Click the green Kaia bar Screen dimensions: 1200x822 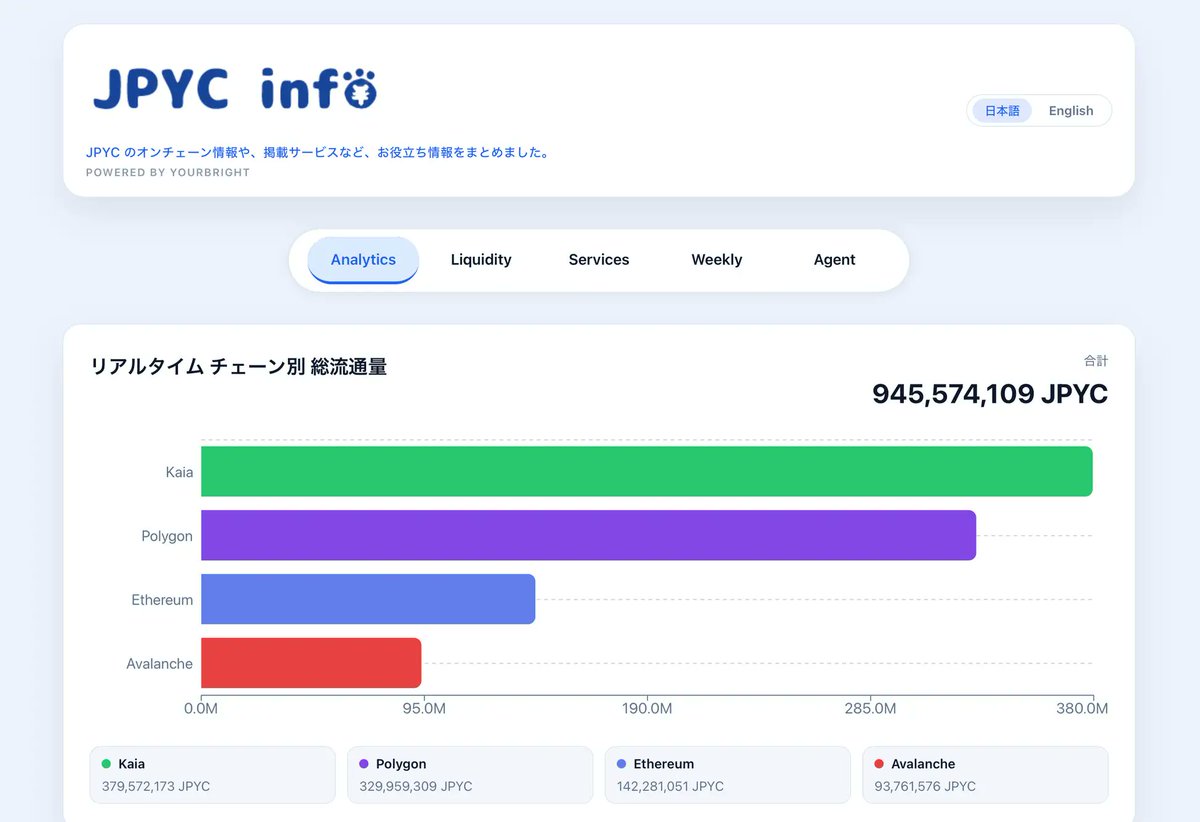pyautogui.click(x=647, y=471)
